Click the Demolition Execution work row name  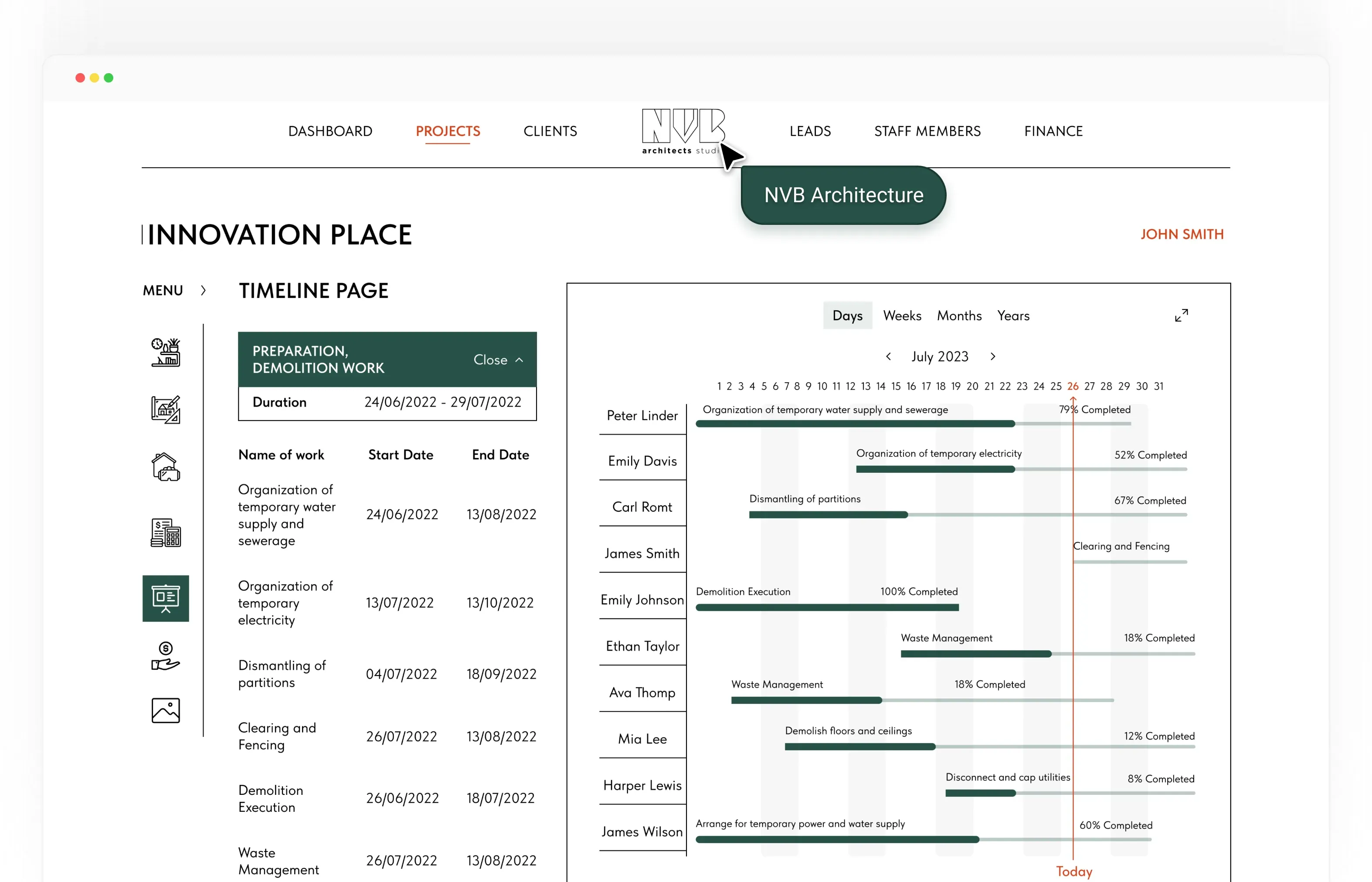[x=271, y=798]
